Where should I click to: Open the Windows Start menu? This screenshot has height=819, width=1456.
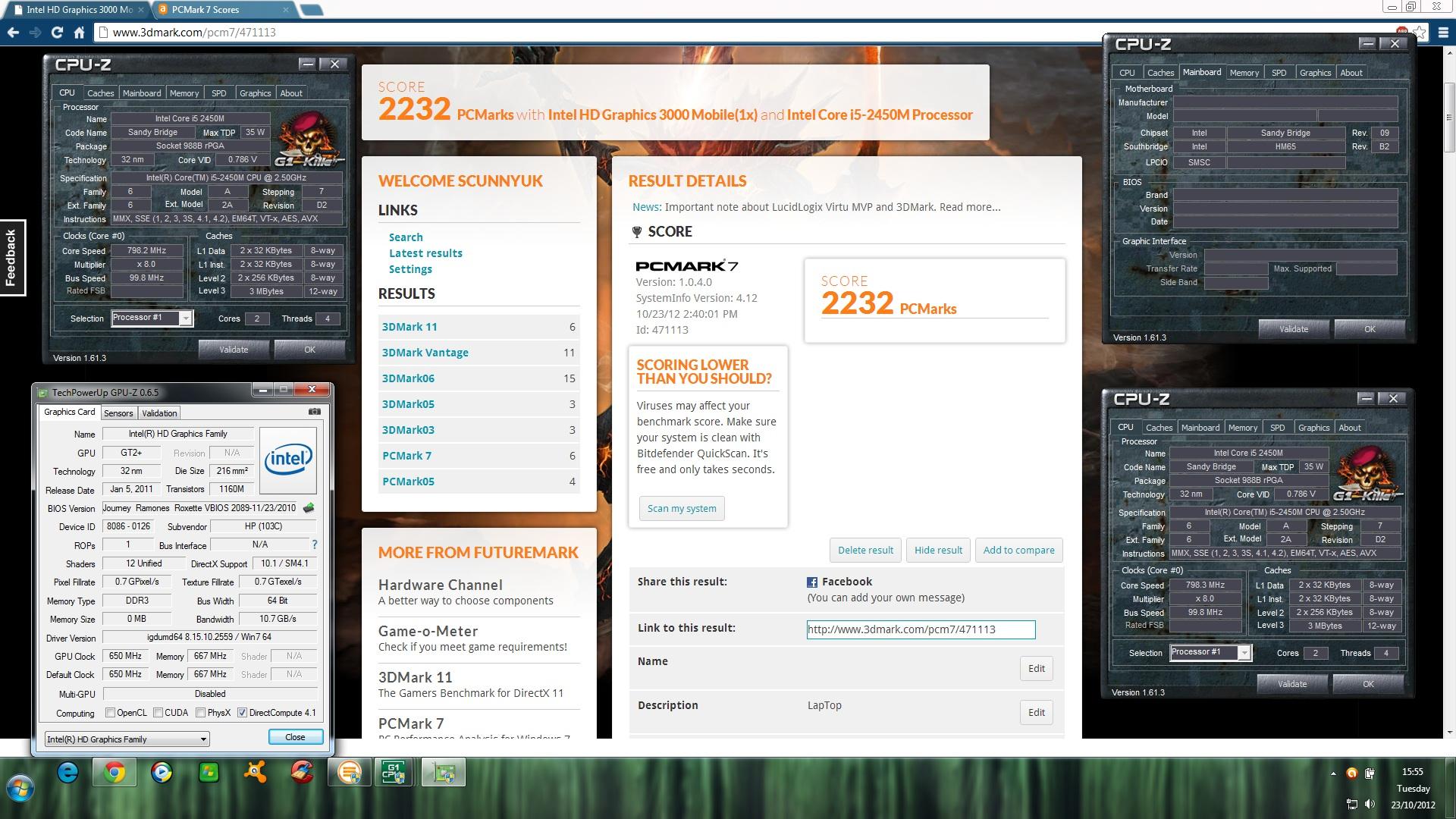tap(20, 789)
